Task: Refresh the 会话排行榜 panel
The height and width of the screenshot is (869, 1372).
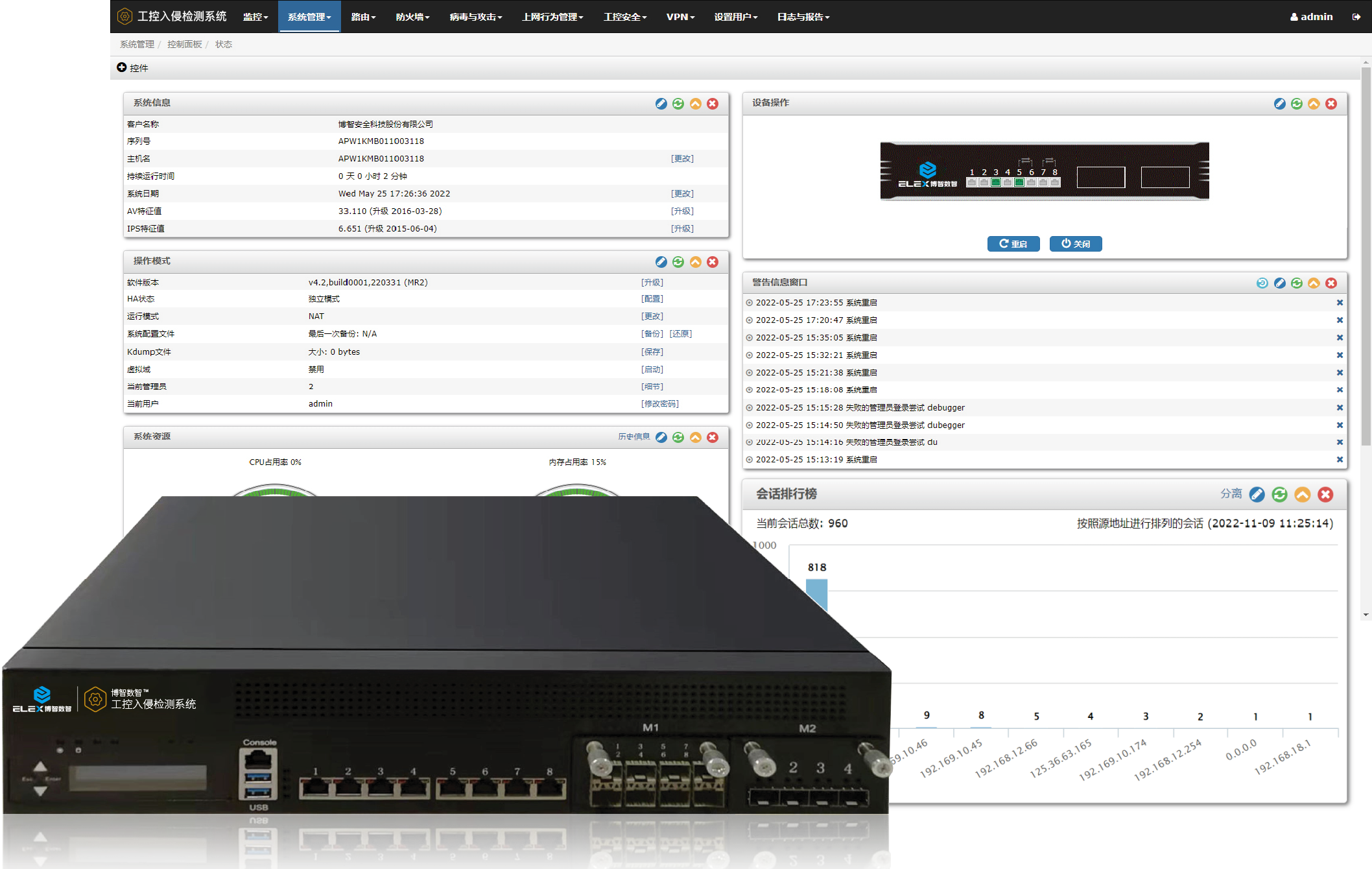Action: (x=1279, y=495)
